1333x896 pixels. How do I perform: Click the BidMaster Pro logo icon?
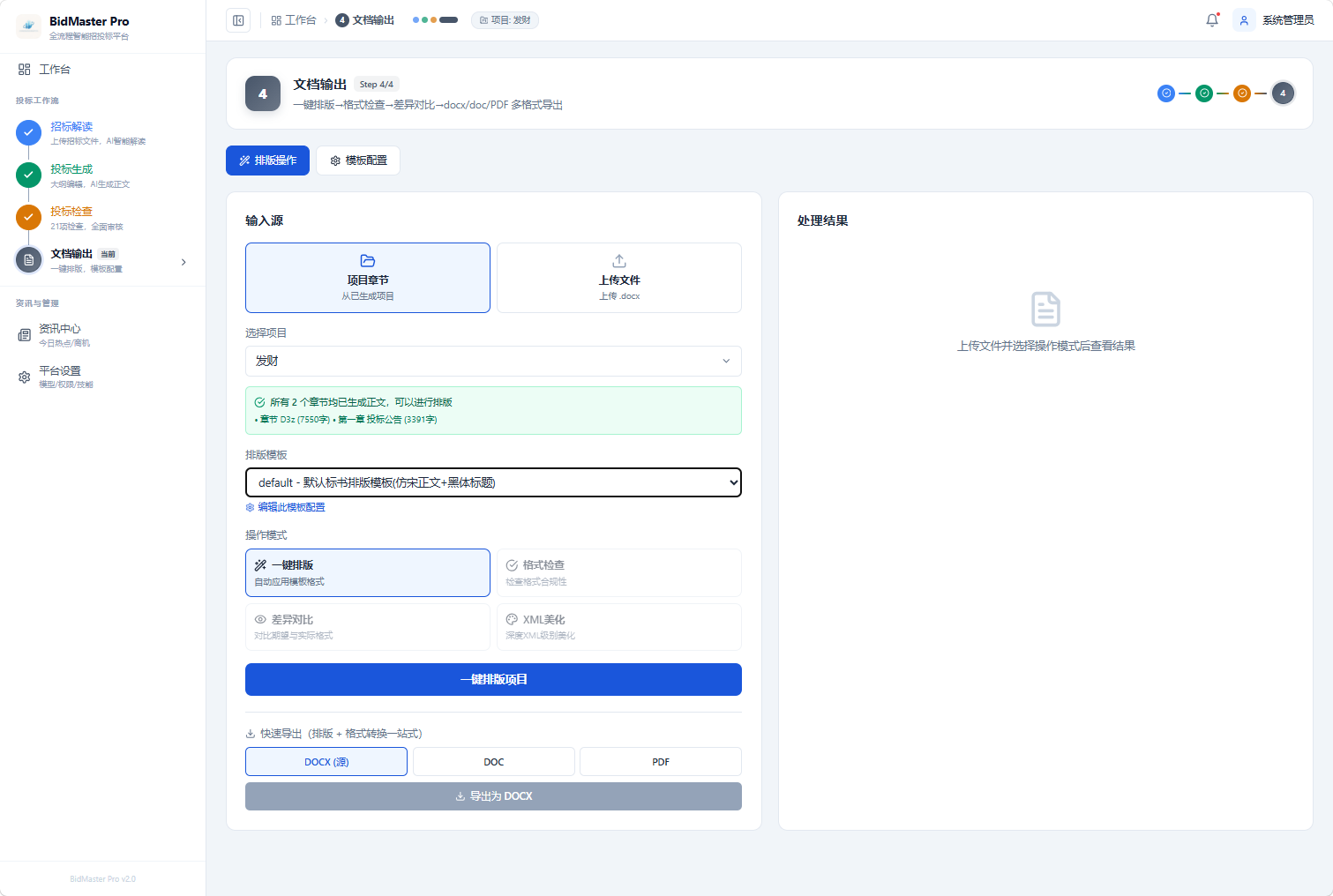click(x=28, y=27)
